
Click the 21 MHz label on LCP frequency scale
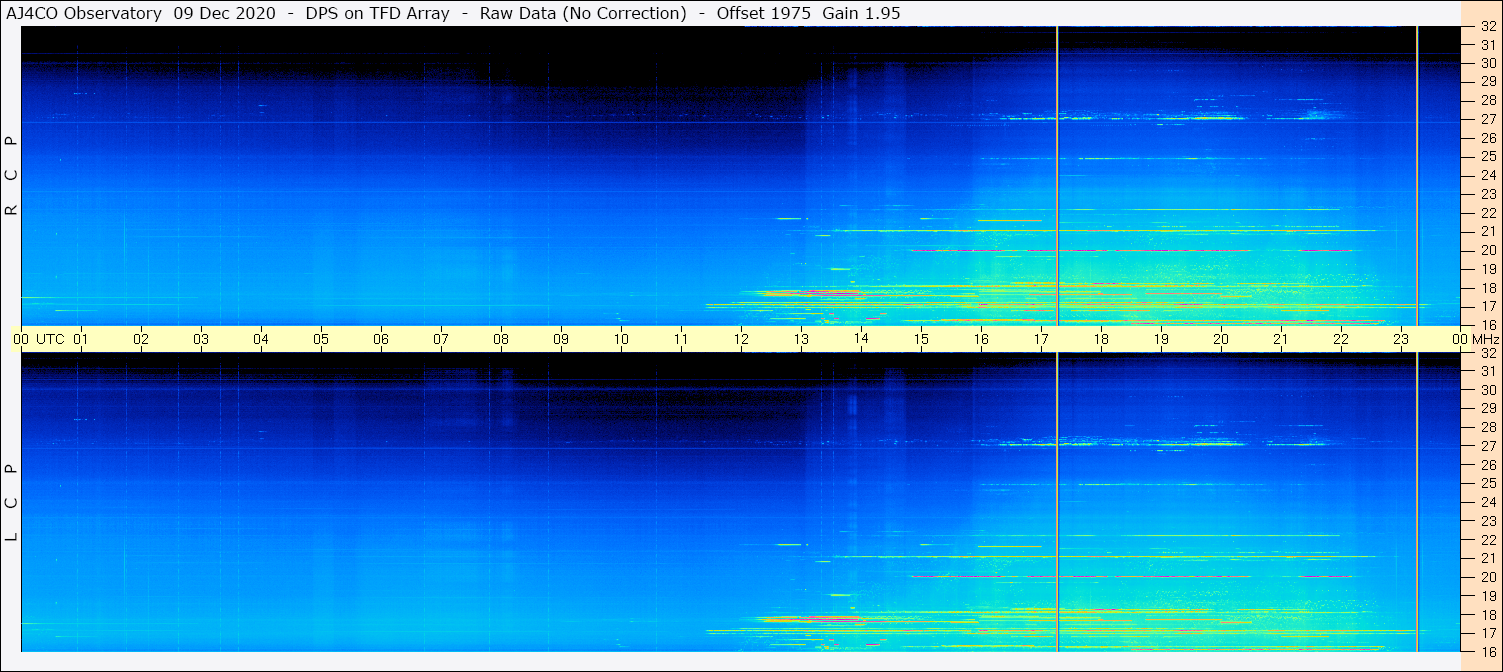point(1487,558)
